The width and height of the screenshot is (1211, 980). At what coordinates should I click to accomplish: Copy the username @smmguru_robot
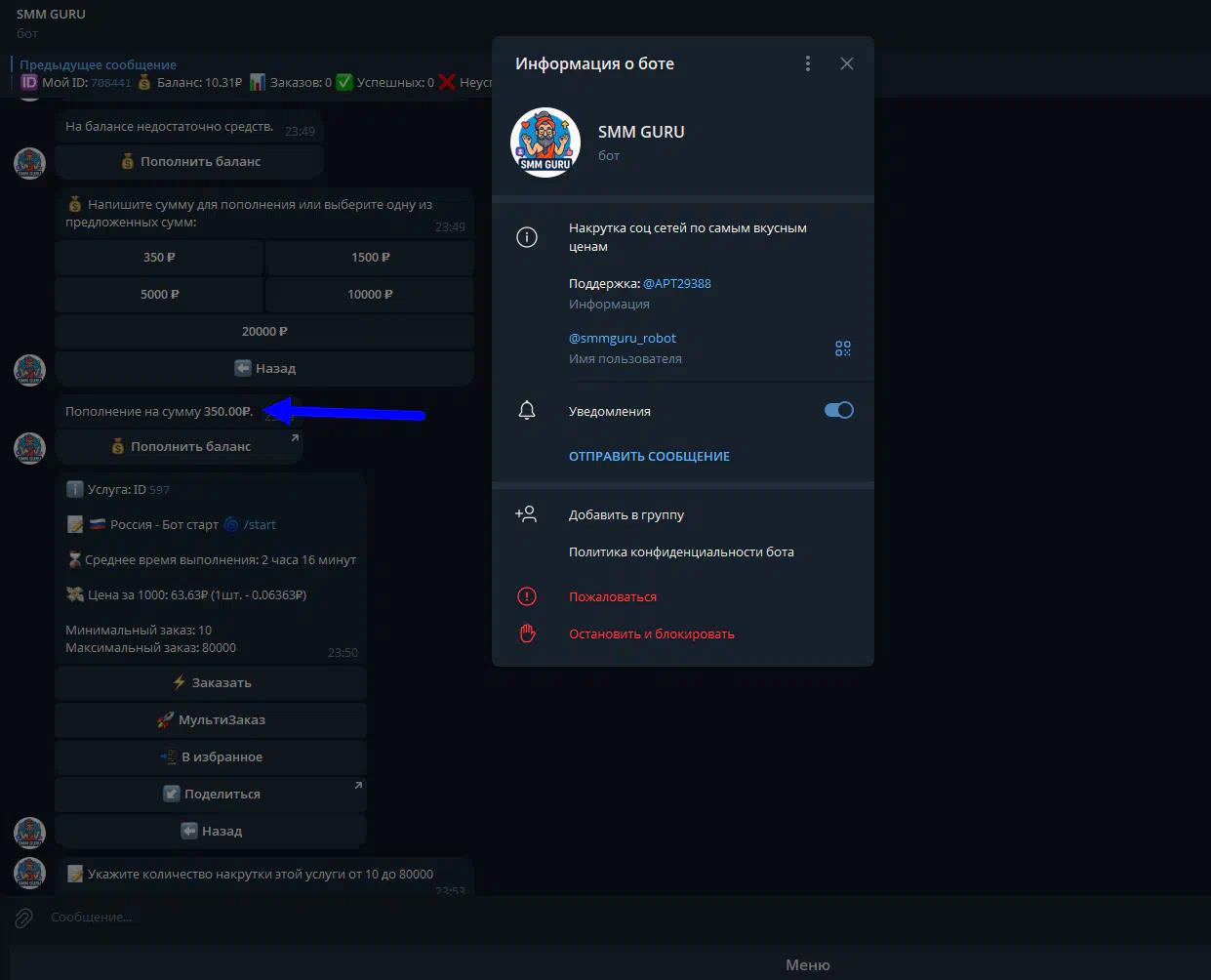[x=623, y=338]
